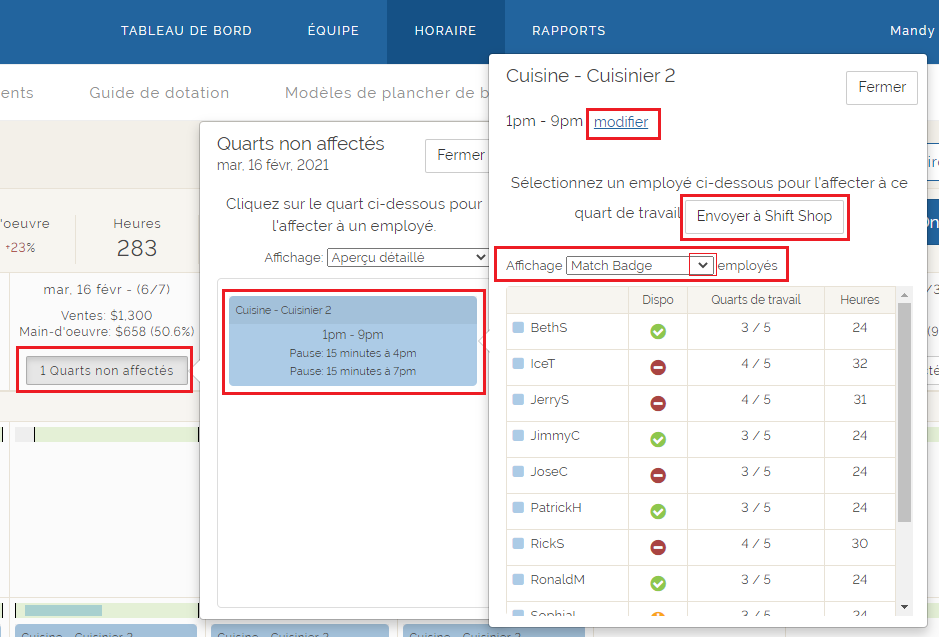Click PatrickH green availability checkmark
Screen dimensions: 939x637
point(658,511)
